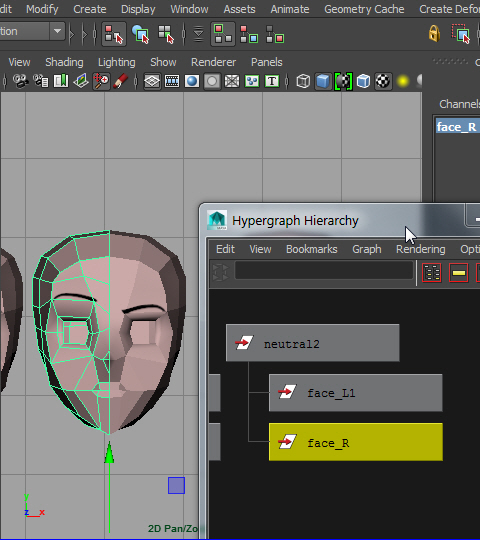This screenshot has height=540, width=480.
Task: Click Hypergraph yellow bar toolbar icon
Action: [x=459, y=273]
